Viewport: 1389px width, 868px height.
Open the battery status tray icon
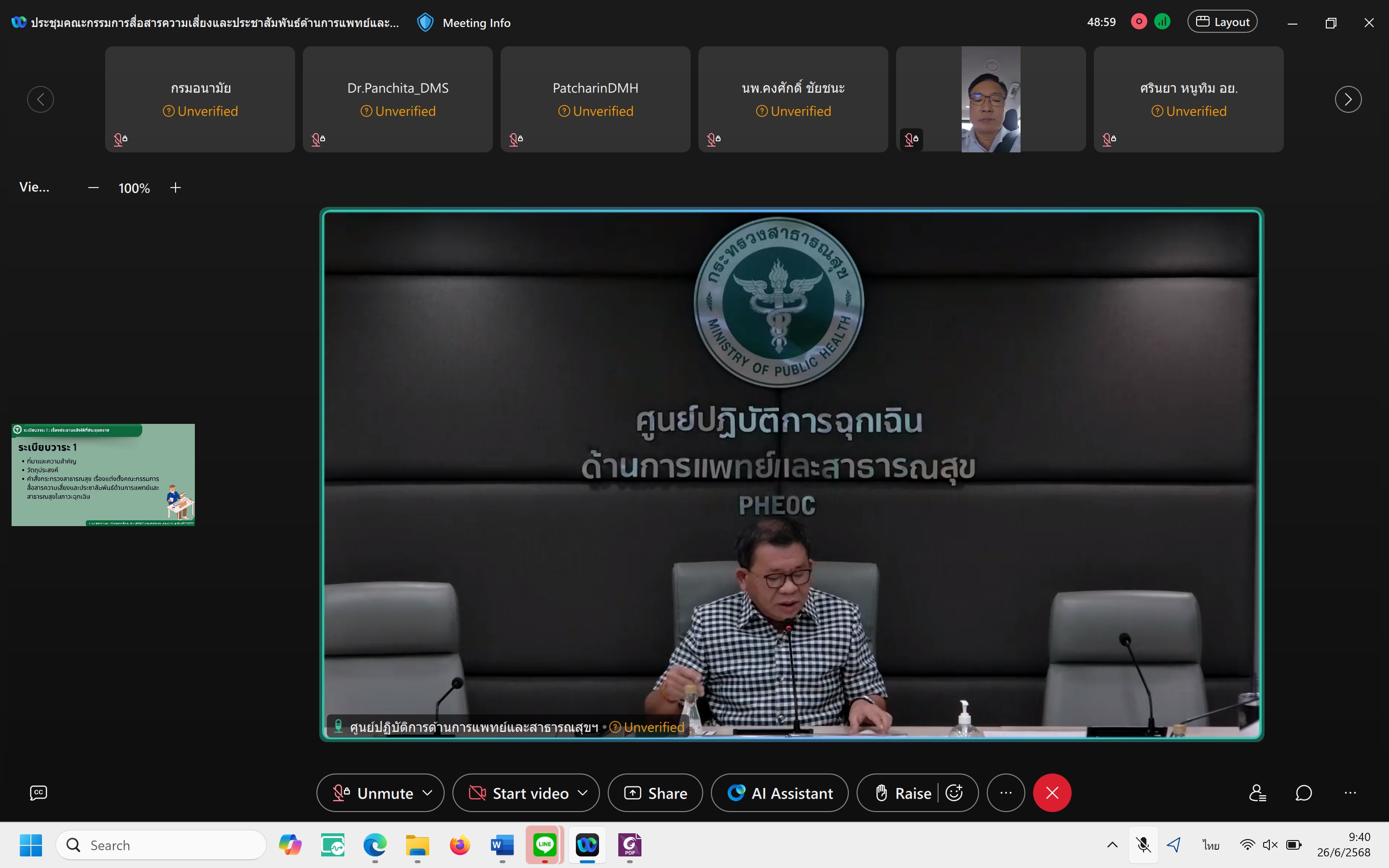(1294, 844)
